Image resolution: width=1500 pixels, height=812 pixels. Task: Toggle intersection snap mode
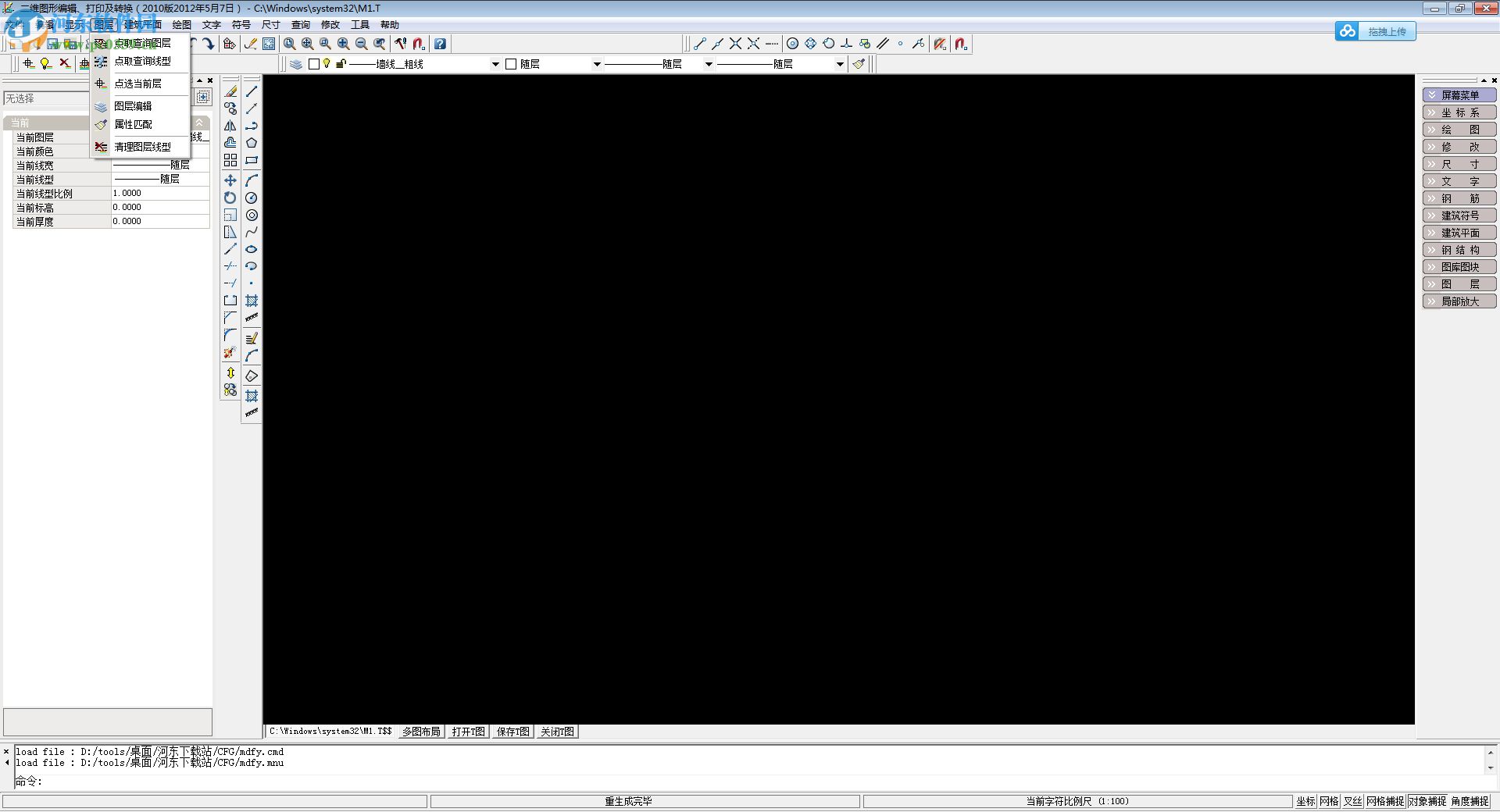tap(735, 44)
